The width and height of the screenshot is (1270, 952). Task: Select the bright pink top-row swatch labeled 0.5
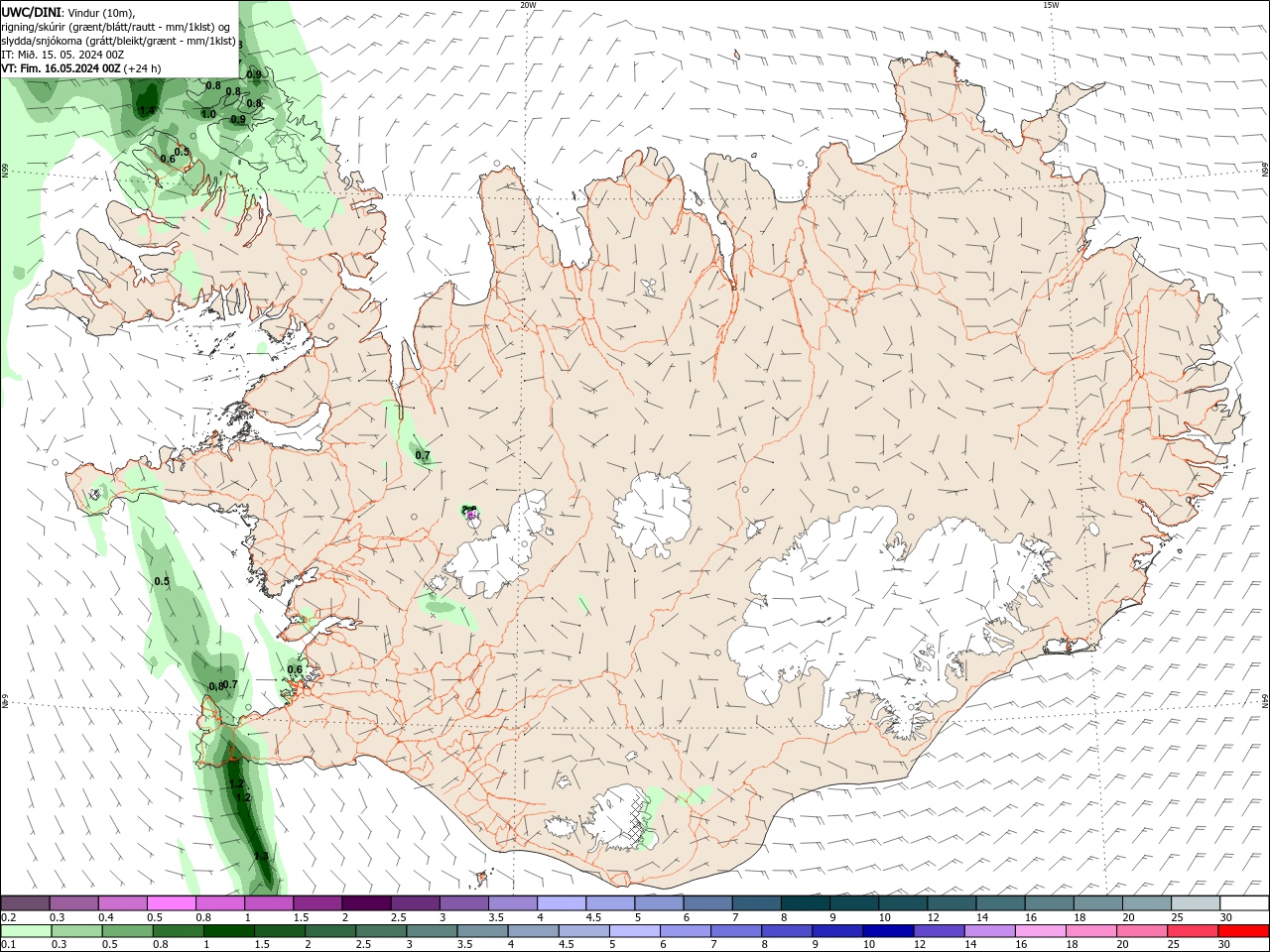click(172, 902)
